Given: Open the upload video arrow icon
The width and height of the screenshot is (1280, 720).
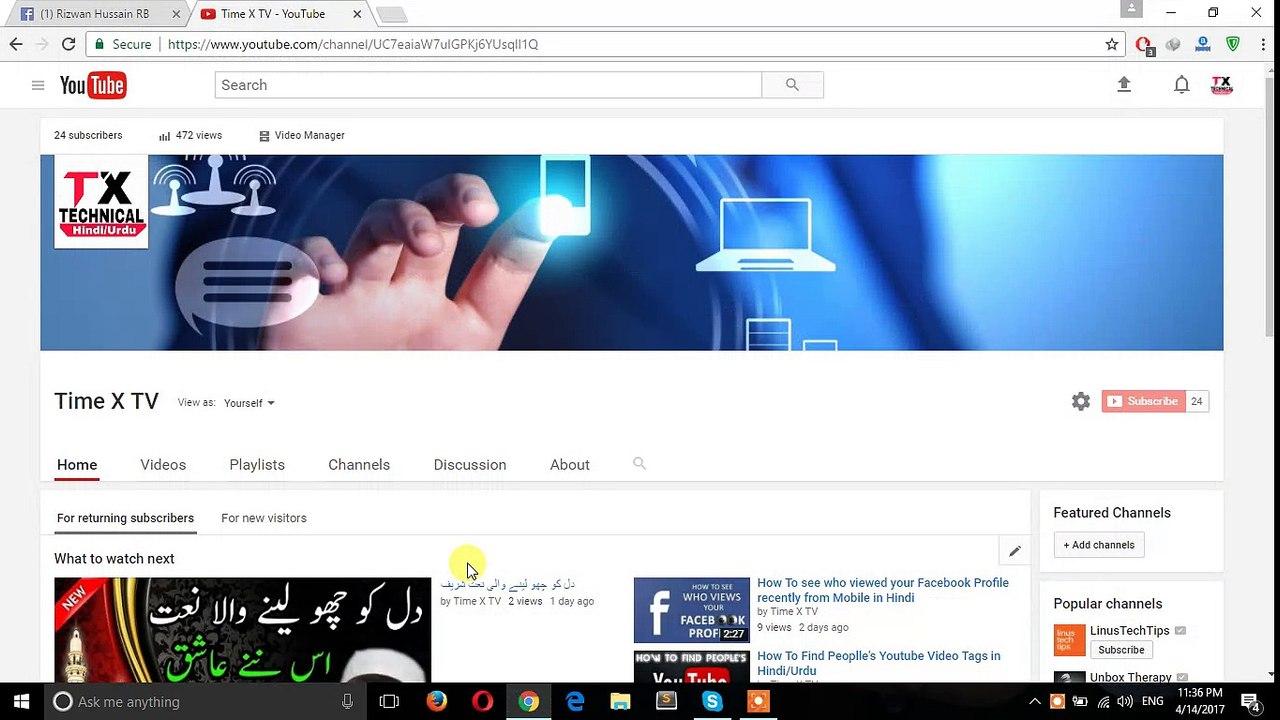Looking at the screenshot, I should pyautogui.click(x=1124, y=85).
